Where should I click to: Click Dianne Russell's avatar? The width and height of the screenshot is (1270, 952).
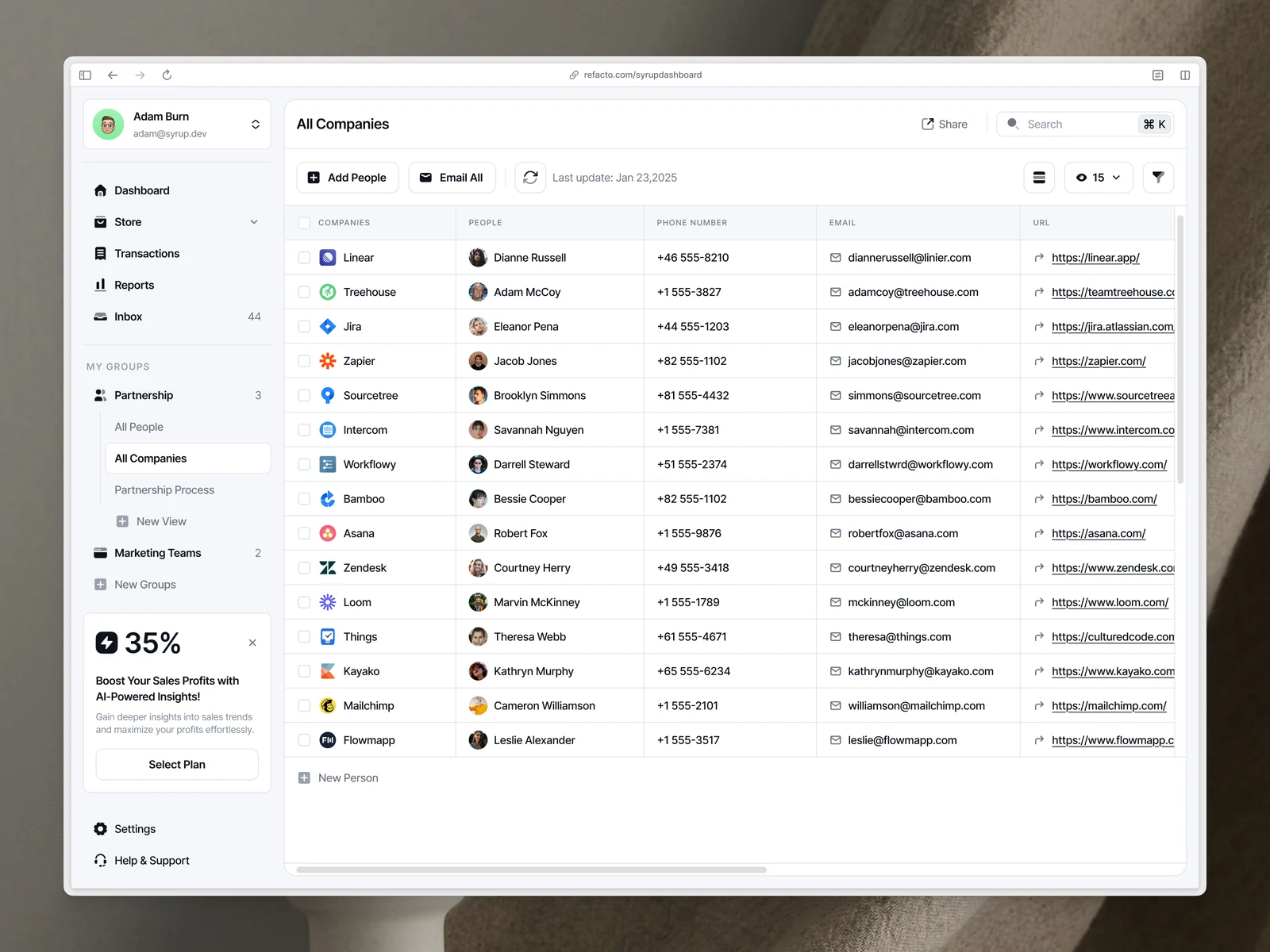478,258
